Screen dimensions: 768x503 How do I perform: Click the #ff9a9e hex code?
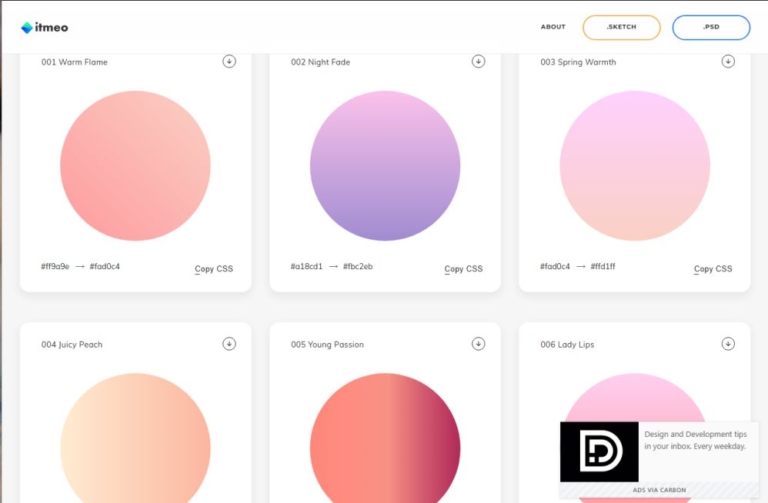coord(55,267)
